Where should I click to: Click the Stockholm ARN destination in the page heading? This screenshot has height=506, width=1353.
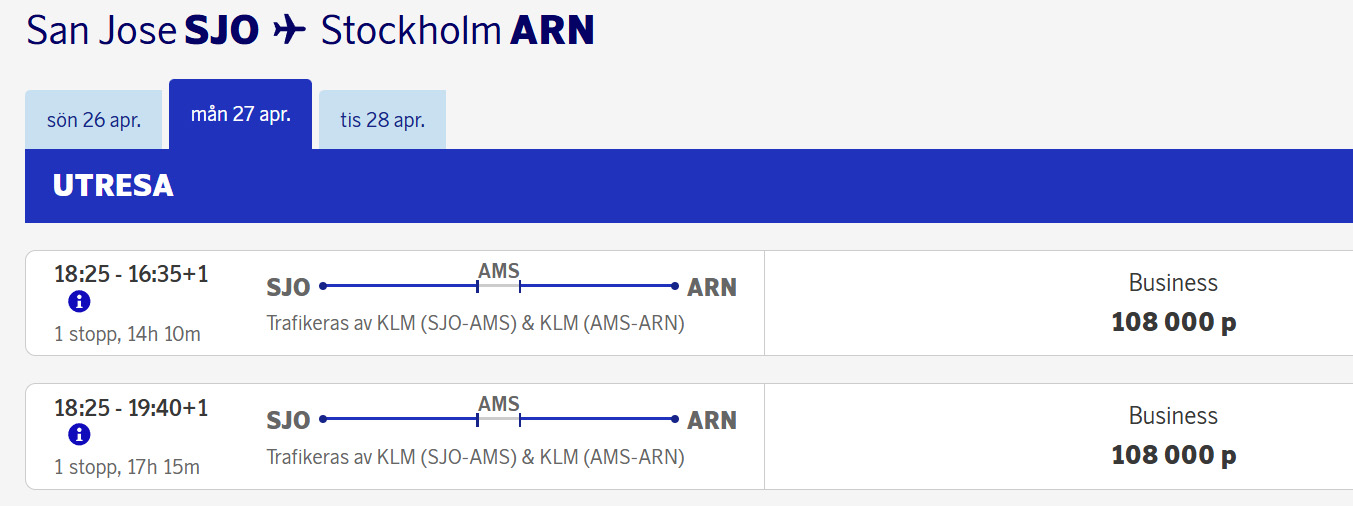pos(457,31)
